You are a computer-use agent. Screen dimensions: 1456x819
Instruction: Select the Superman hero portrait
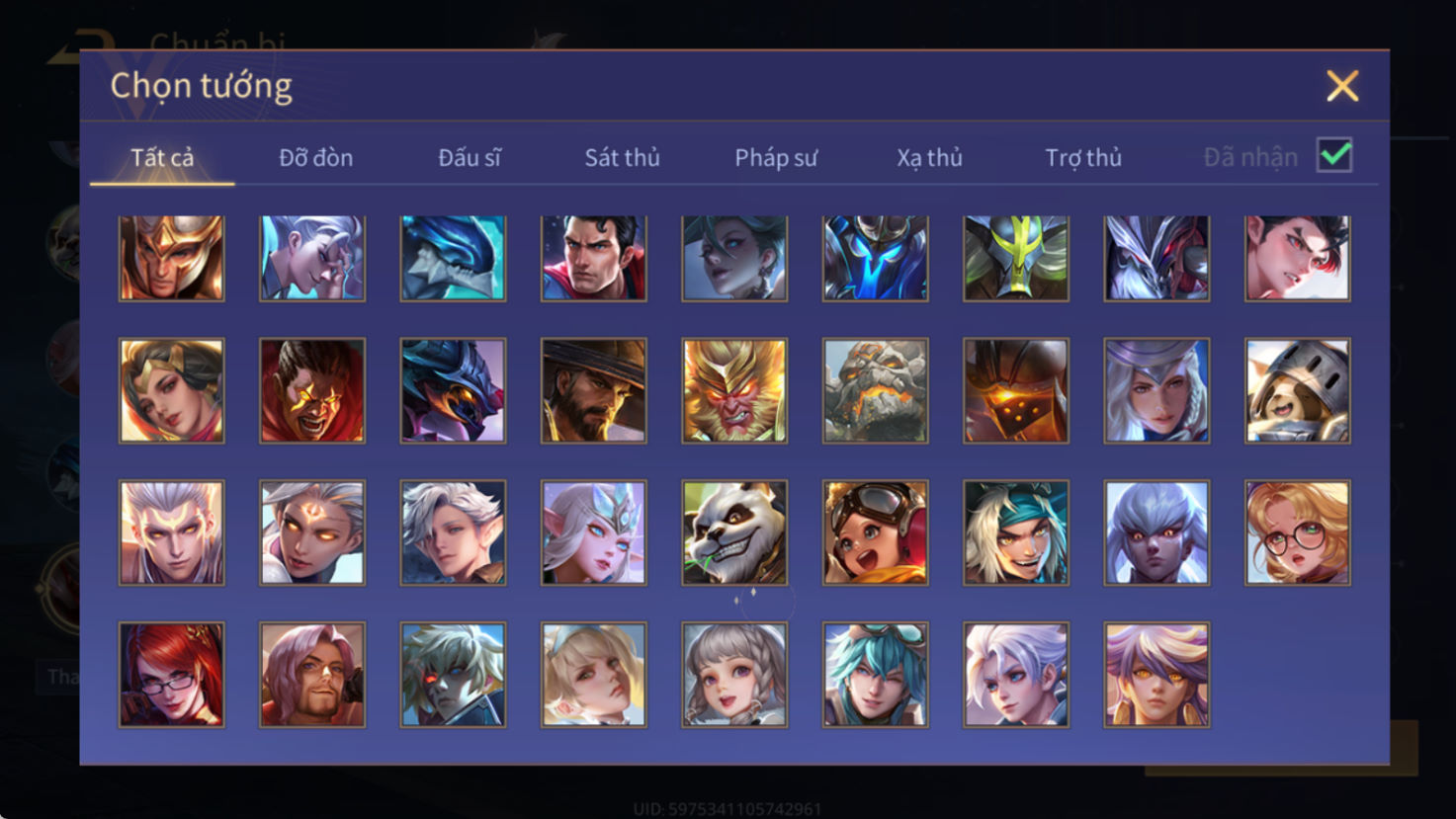tap(594, 258)
